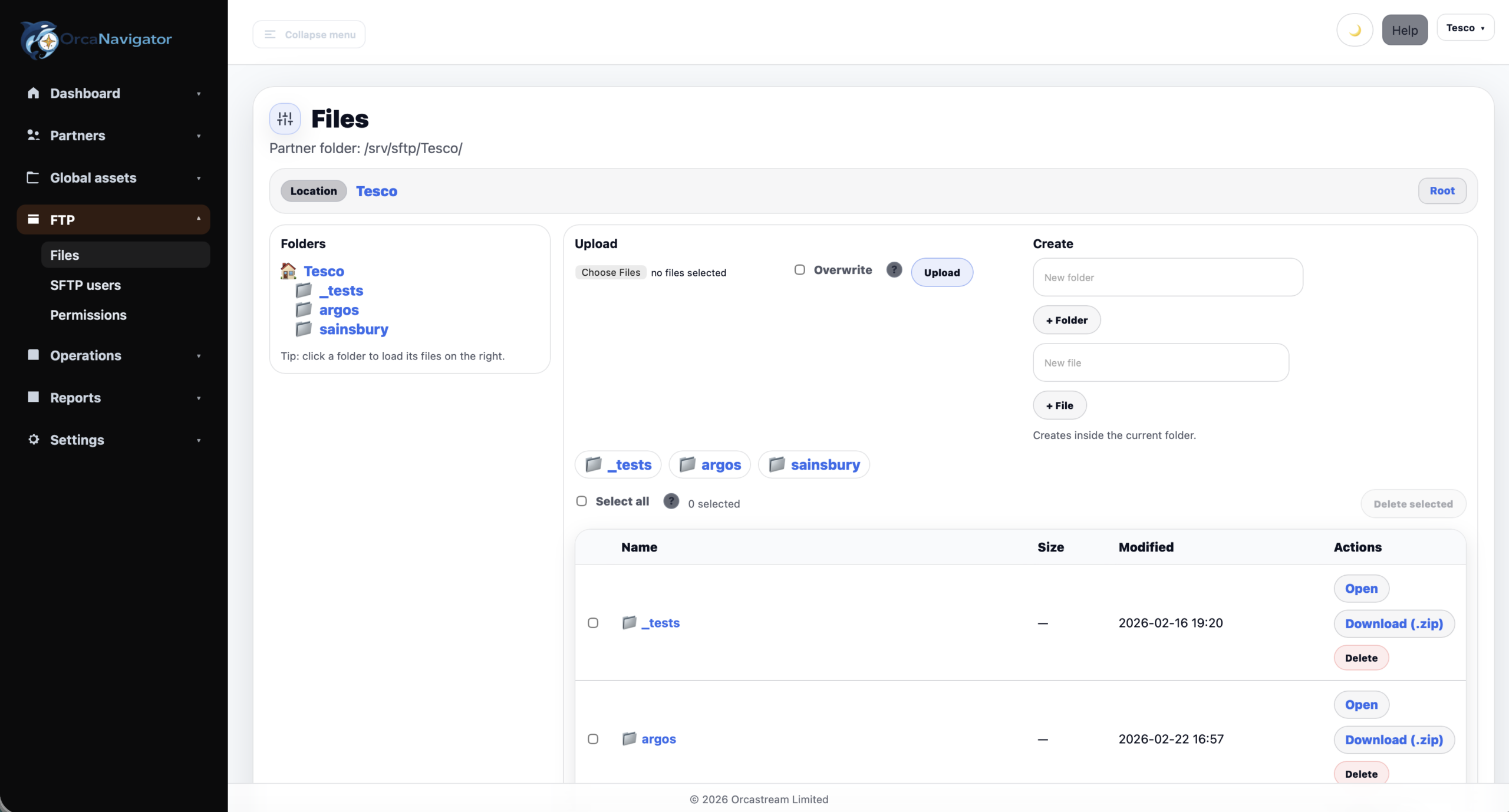Enable the Overwrite checkbox
1509x812 pixels.
coord(799,269)
